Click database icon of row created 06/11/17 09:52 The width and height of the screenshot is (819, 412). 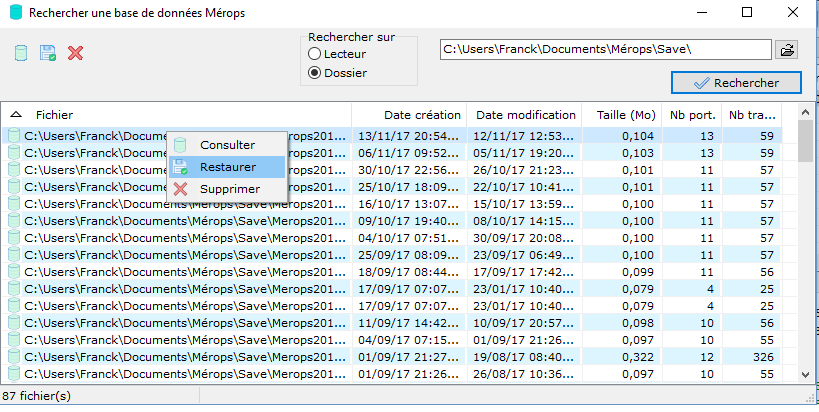[14, 153]
